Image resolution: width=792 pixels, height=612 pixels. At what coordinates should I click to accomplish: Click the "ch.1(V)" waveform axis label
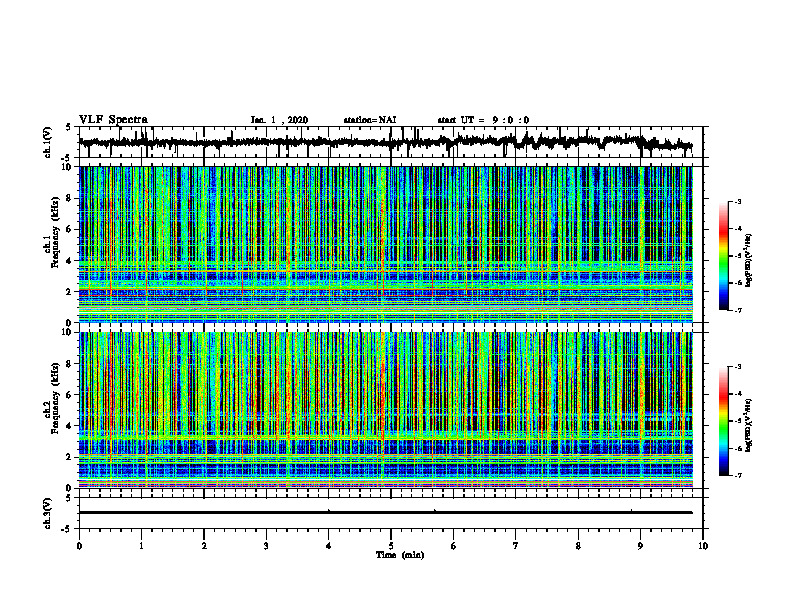tap(47, 142)
